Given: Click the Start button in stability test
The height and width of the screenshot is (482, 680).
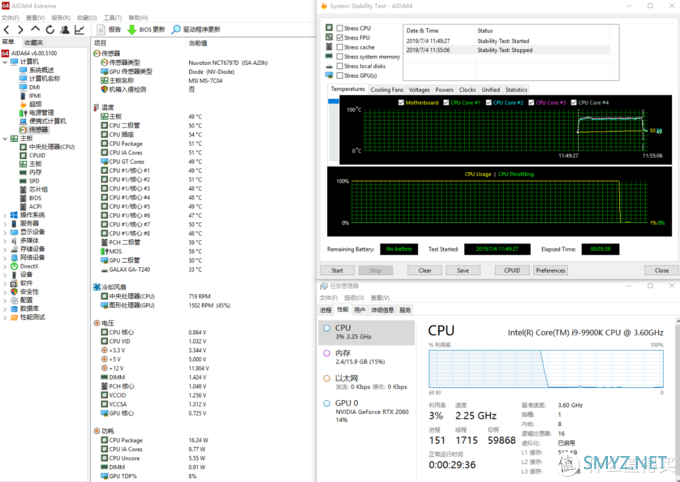Looking at the screenshot, I should [x=337, y=270].
